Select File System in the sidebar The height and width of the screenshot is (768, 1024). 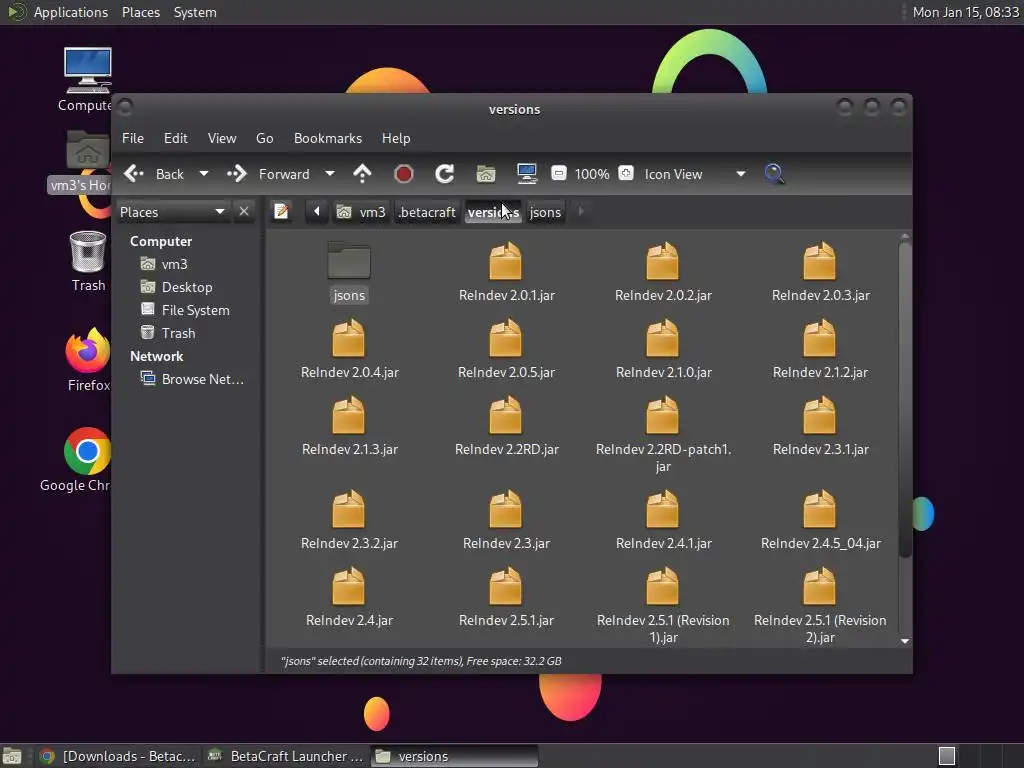point(195,310)
